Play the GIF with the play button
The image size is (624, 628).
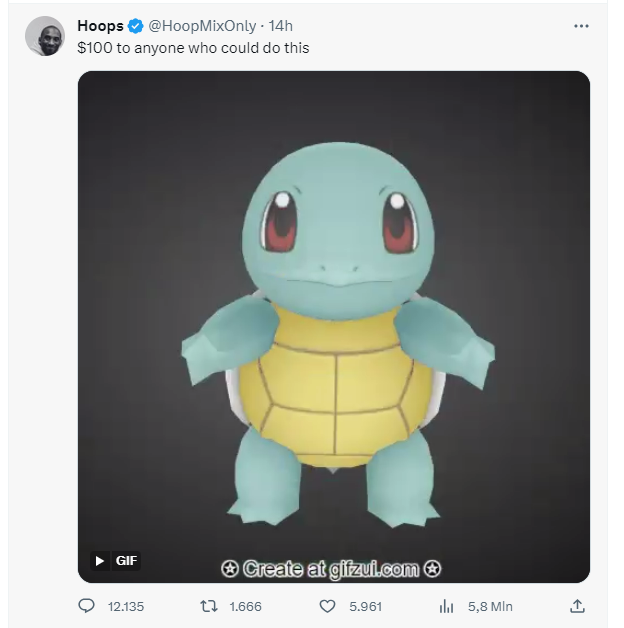coord(100,561)
